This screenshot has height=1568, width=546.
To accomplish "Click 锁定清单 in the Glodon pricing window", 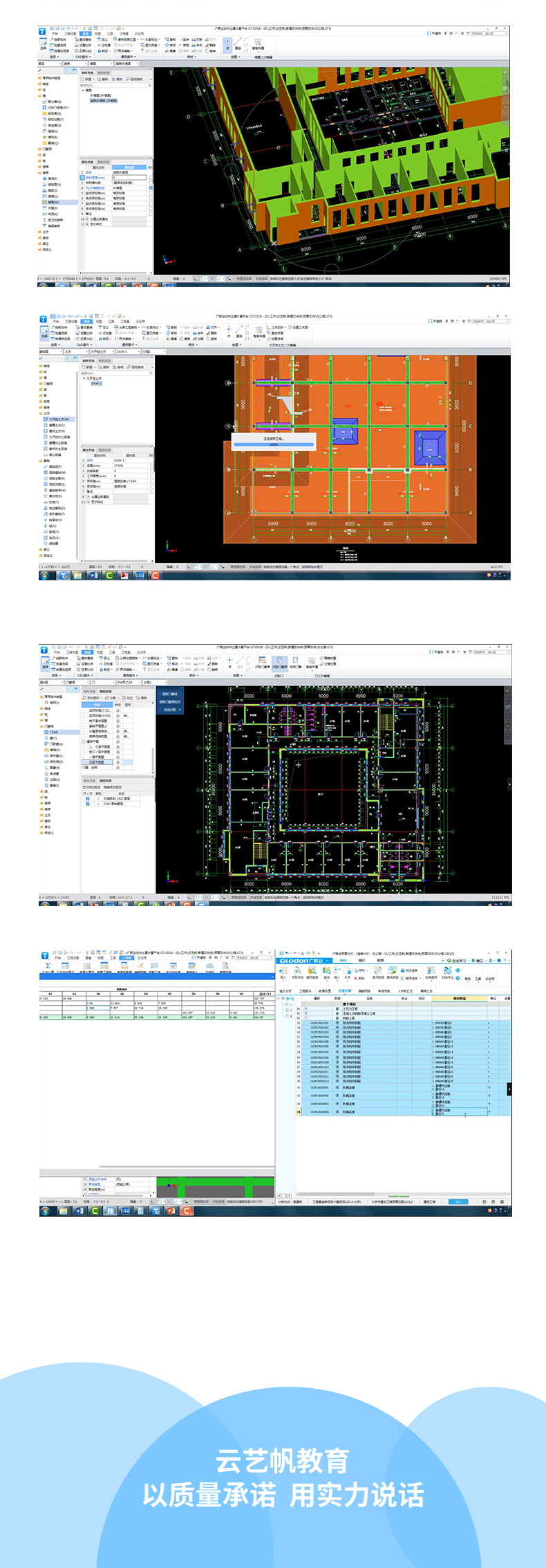I will [x=409, y=970].
